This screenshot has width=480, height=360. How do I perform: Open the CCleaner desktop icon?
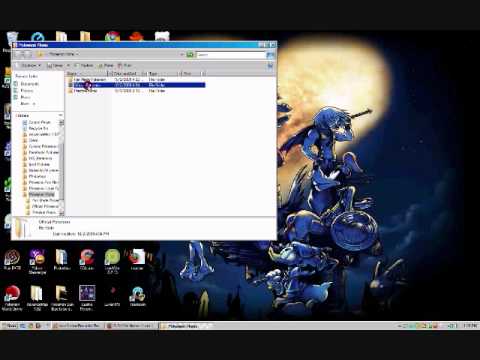(x=87, y=259)
